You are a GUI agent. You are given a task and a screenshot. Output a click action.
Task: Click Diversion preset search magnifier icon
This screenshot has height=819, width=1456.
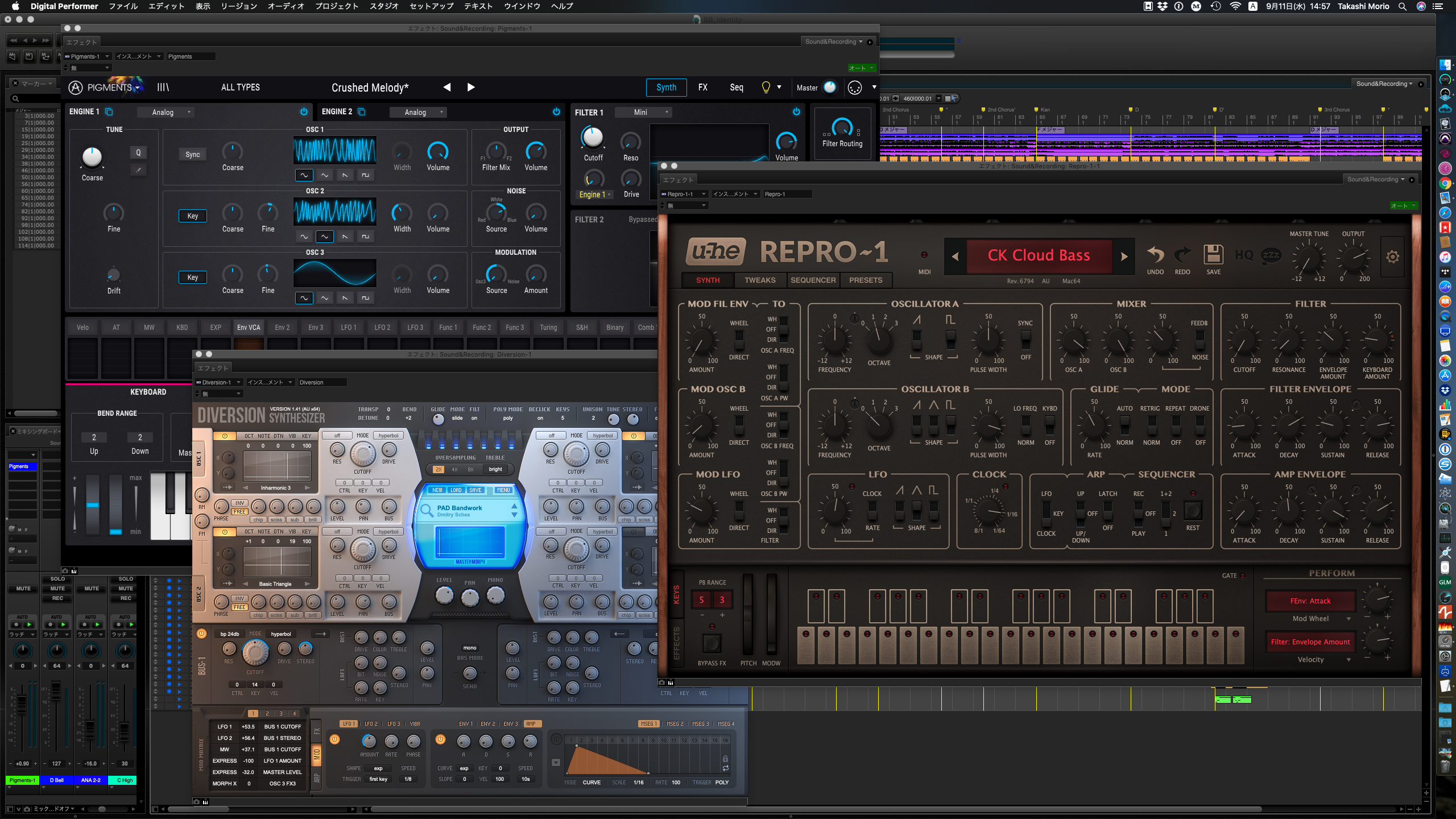426,510
